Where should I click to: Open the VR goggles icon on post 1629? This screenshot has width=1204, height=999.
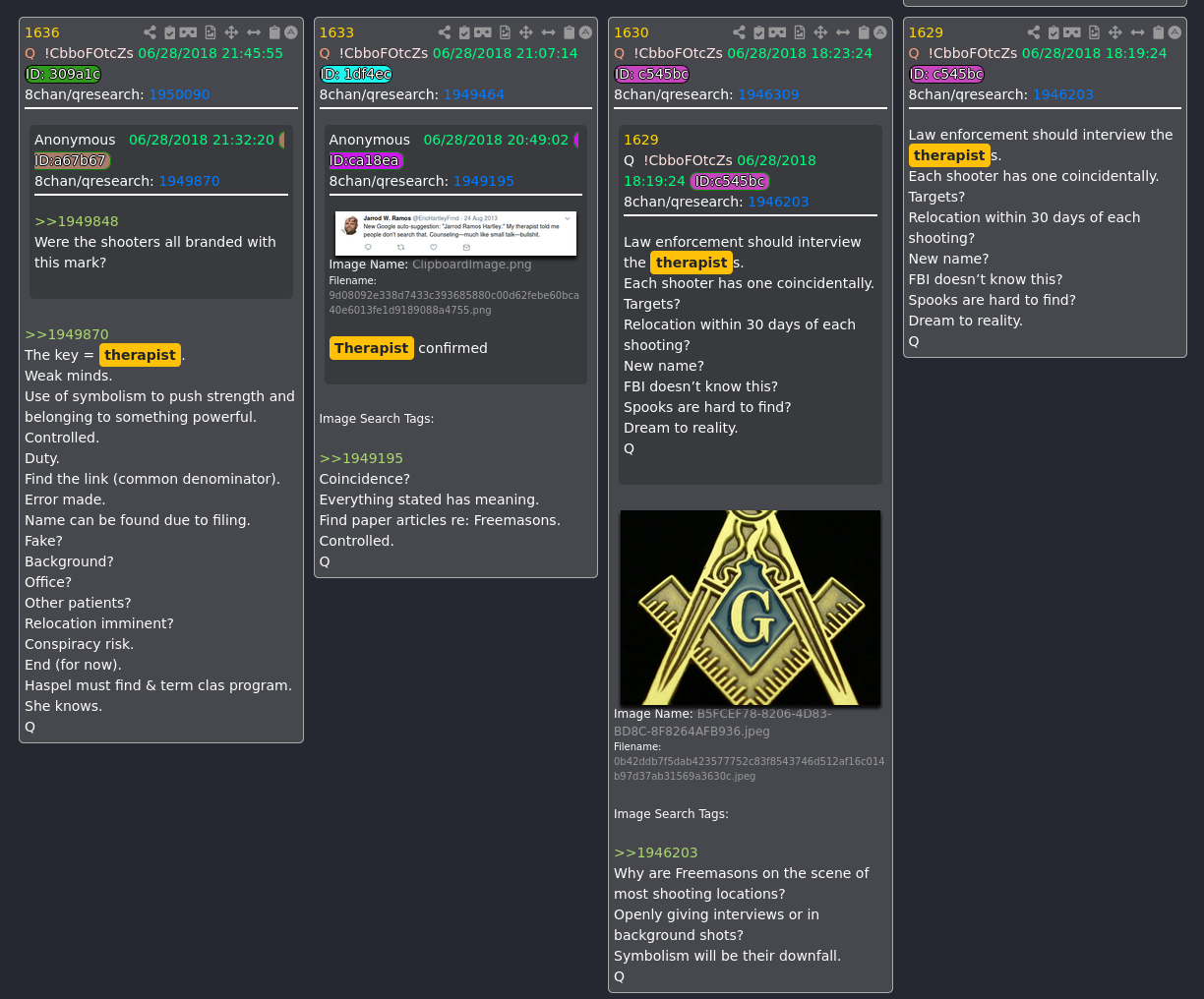1072,32
